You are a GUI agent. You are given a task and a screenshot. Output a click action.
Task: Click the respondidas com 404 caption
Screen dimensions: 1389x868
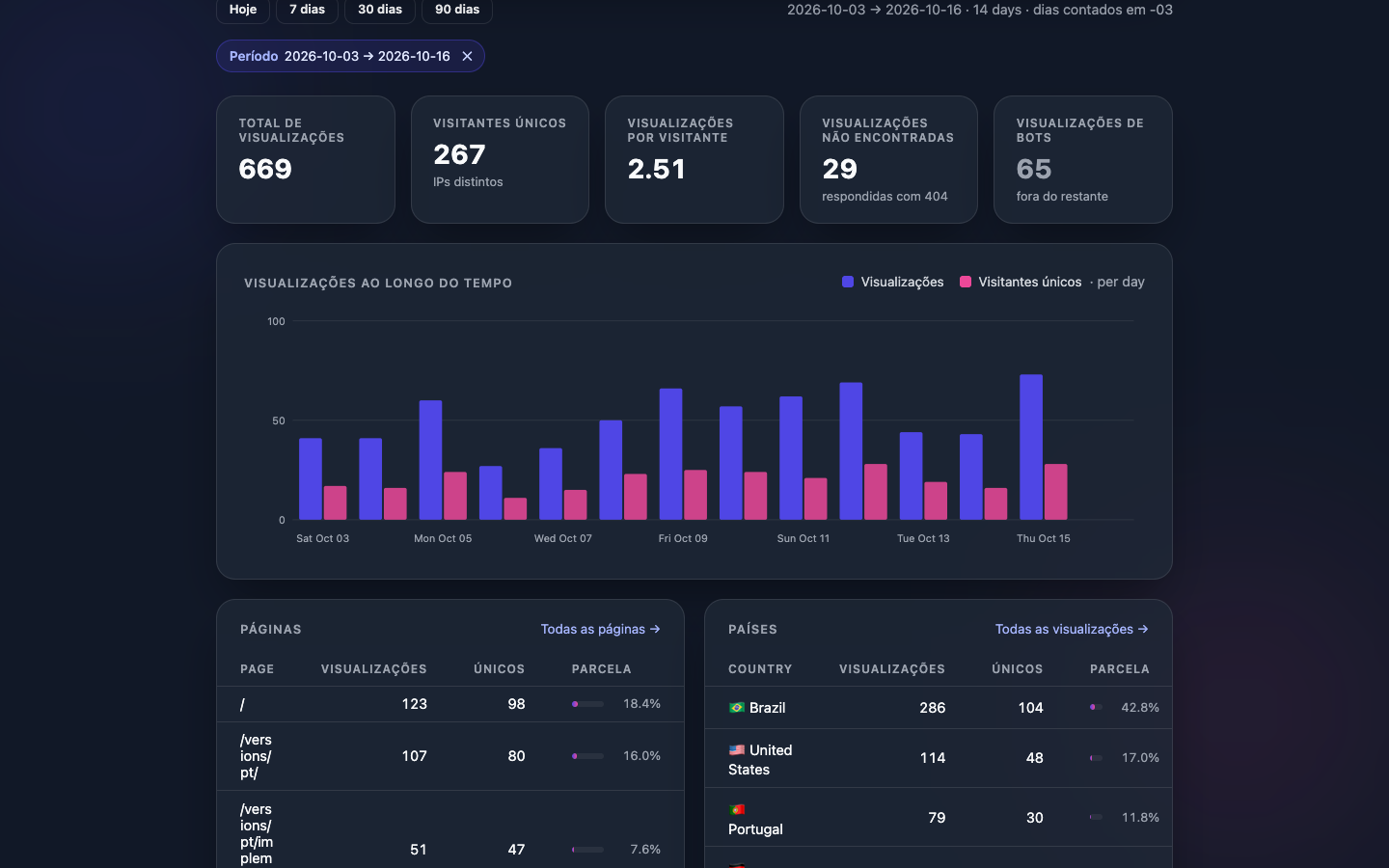(885, 196)
